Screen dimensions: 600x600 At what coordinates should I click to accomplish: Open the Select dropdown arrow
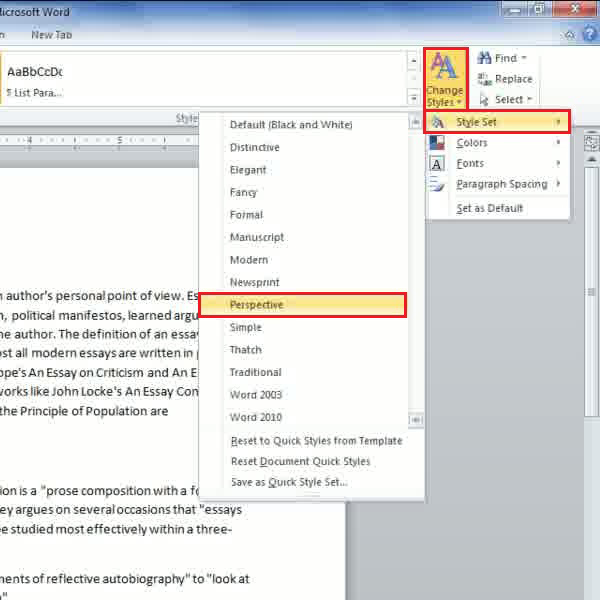[x=530, y=99]
